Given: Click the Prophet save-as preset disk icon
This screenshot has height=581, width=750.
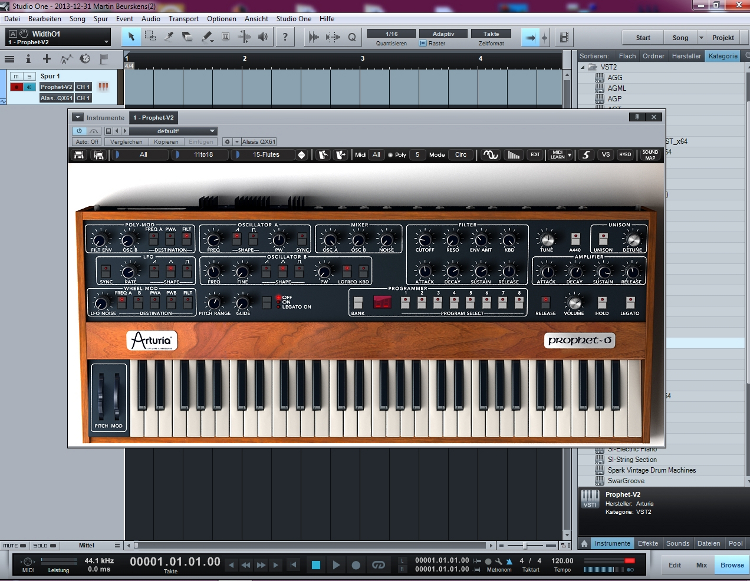Looking at the screenshot, I should (x=99, y=155).
